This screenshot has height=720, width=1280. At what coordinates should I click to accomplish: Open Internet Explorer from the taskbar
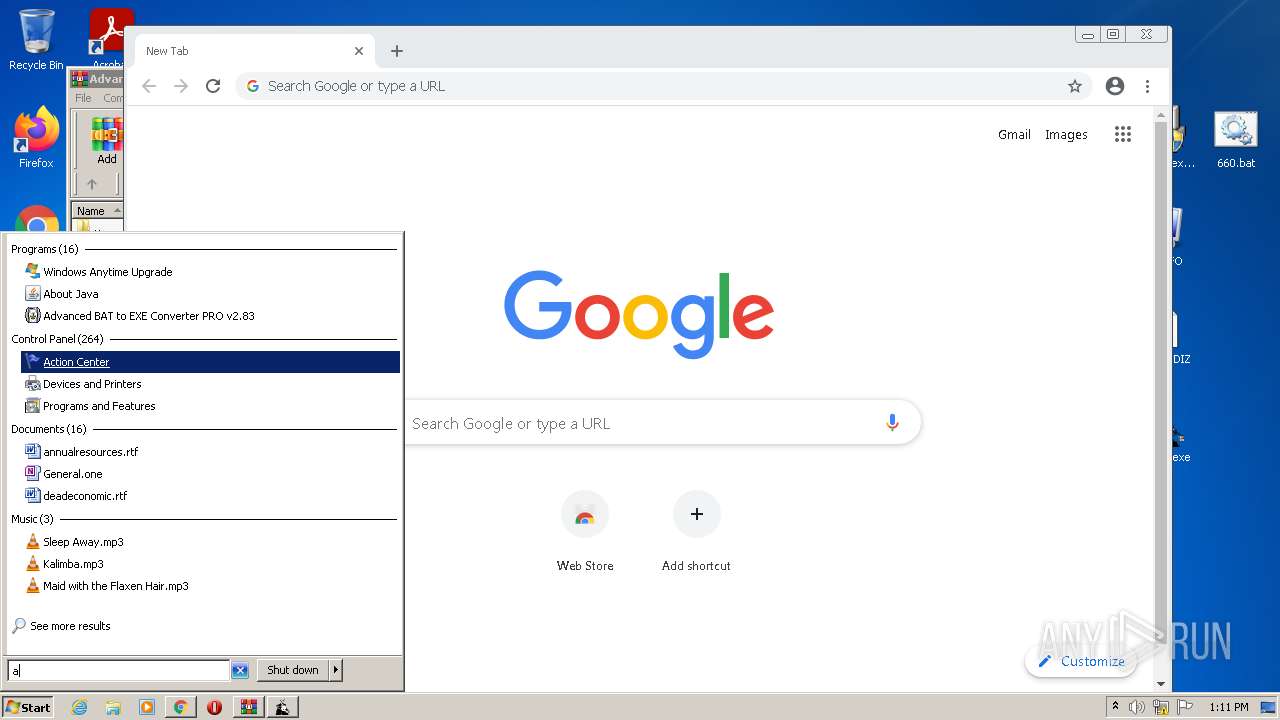pyautogui.click(x=80, y=707)
